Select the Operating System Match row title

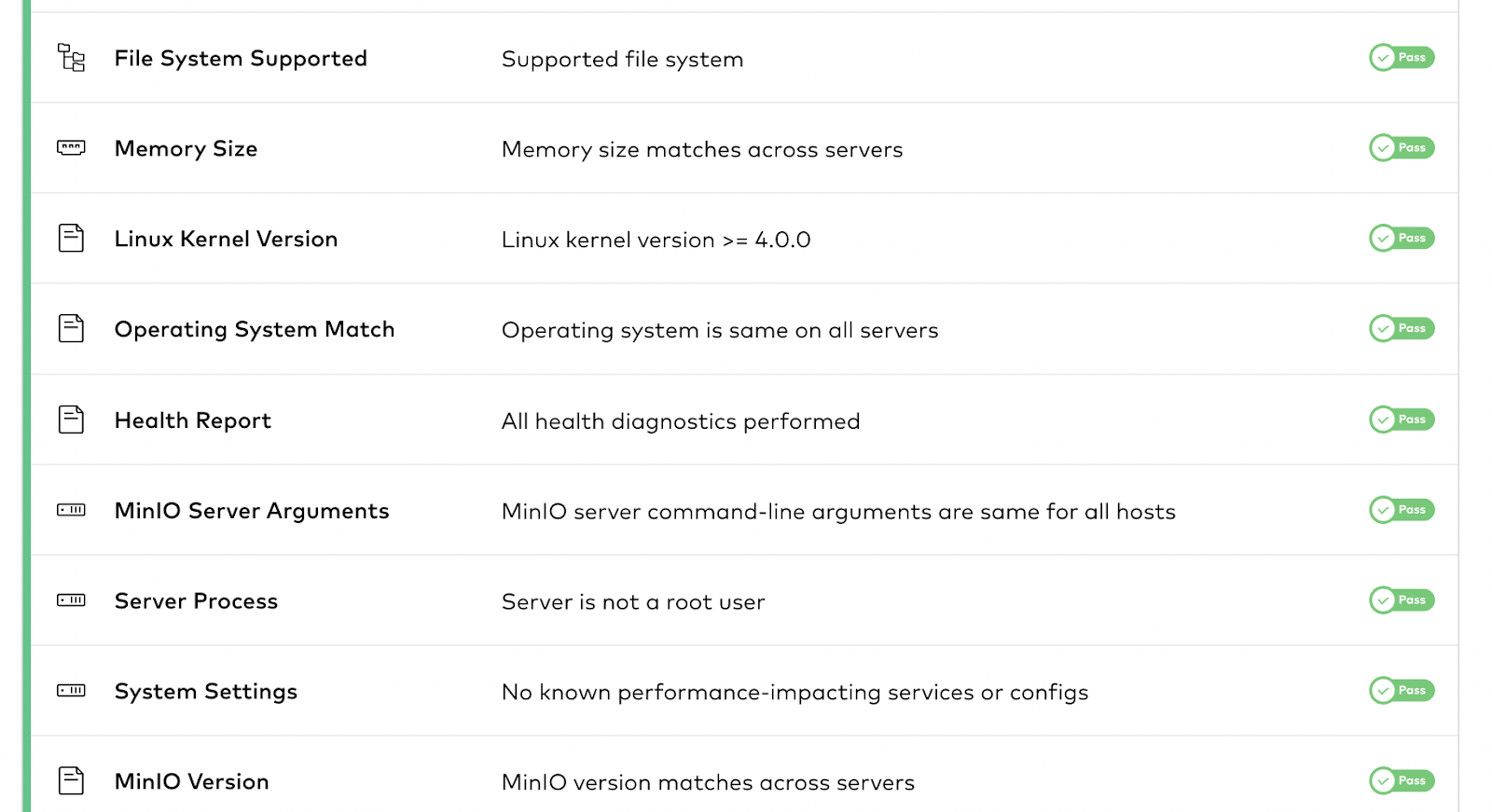tap(255, 329)
